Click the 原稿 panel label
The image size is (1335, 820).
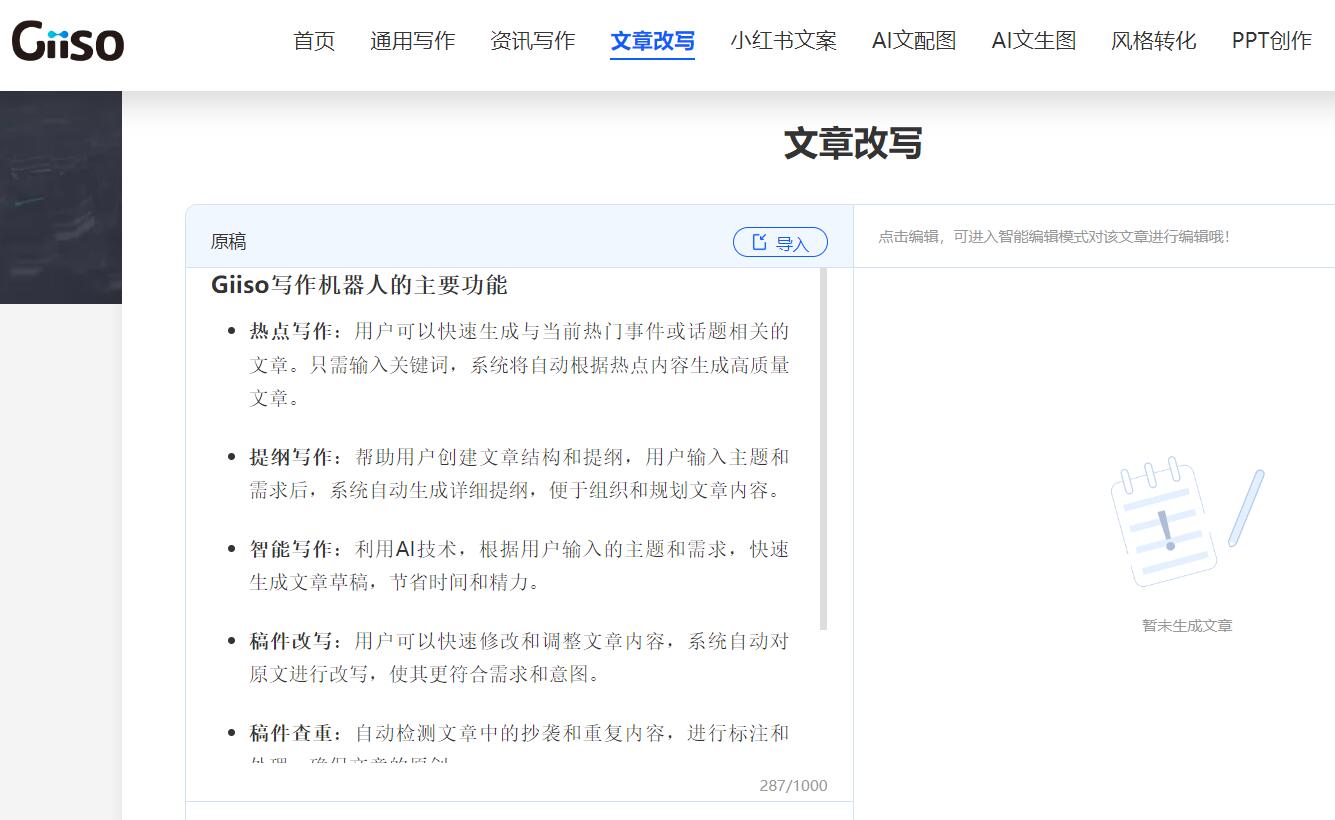[x=228, y=242]
